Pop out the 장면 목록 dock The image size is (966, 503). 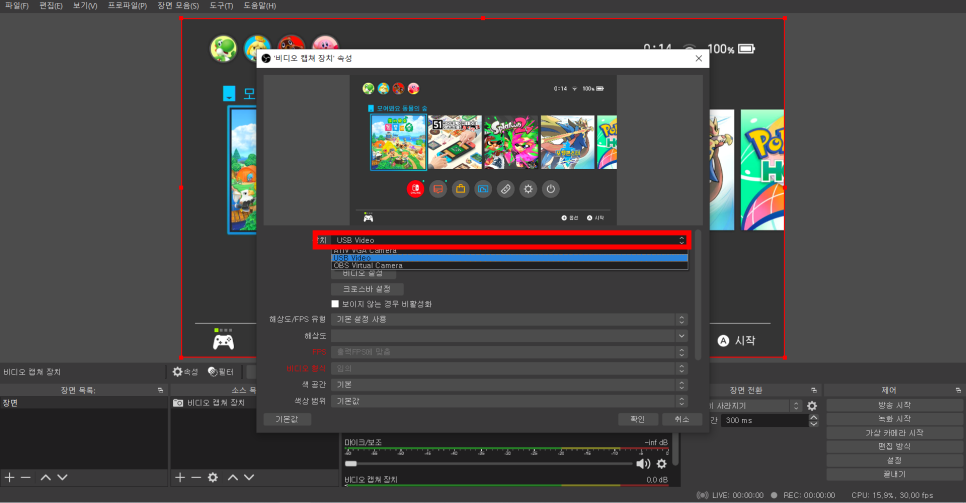coord(161,390)
